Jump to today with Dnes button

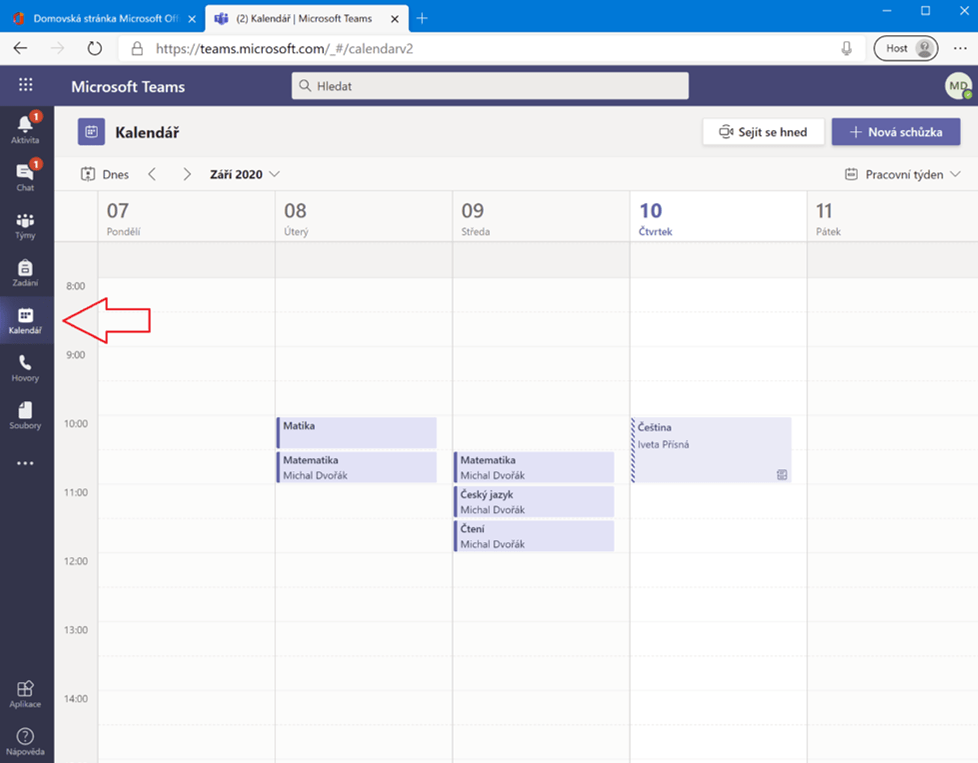click(105, 174)
